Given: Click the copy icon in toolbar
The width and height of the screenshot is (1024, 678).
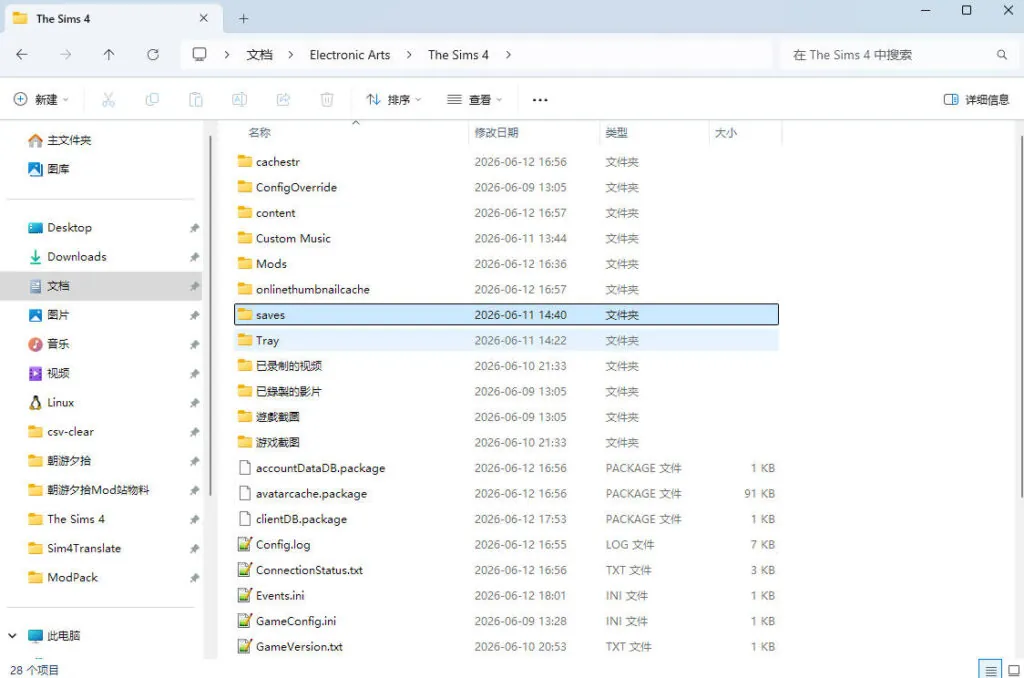Looking at the screenshot, I should coord(152,99).
